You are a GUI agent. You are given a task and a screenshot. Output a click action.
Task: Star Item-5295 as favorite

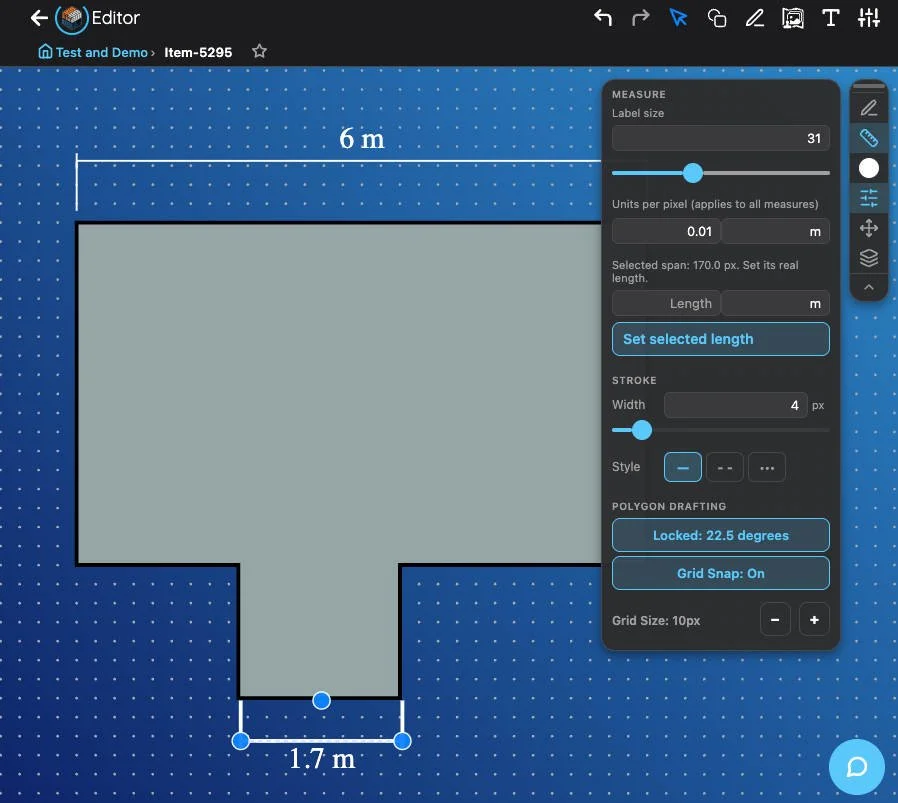pyautogui.click(x=259, y=52)
